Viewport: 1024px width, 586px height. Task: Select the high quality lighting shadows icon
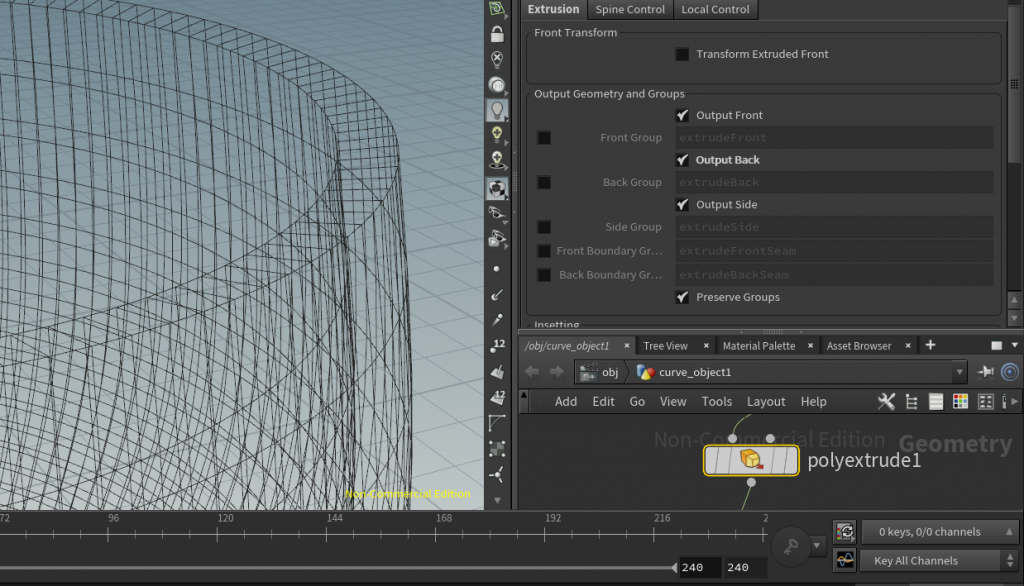coord(497,160)
